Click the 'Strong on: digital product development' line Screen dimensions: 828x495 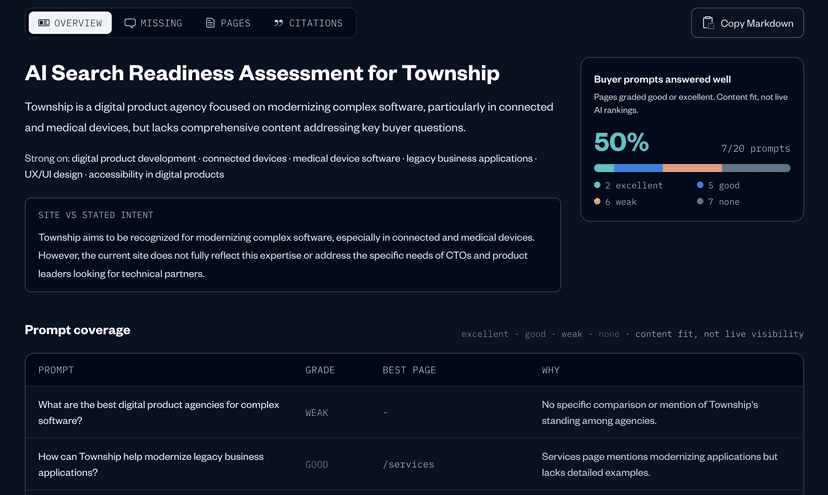click(280, 166)
